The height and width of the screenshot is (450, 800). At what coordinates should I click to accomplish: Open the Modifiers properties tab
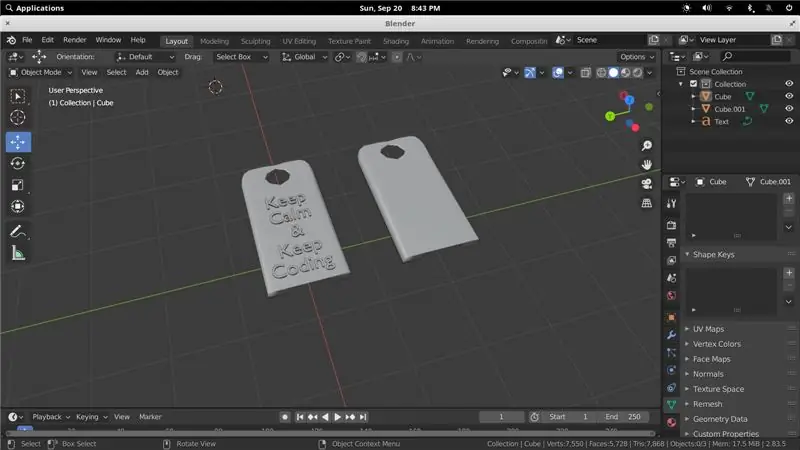(671, 335)
